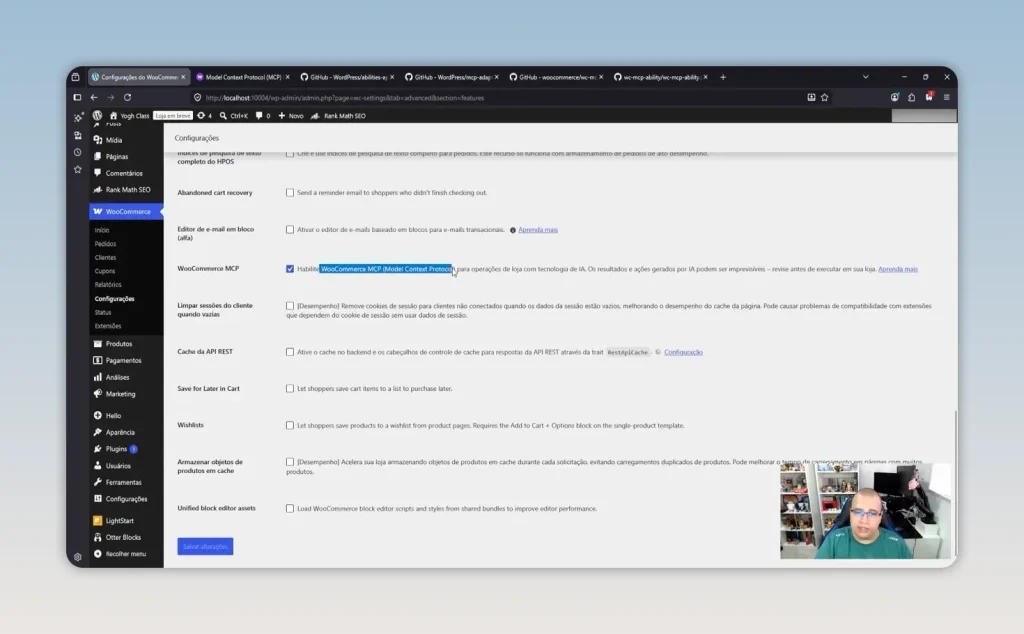
Task: Toggle Armazenar objetos de produtos em cache
Action: [x=290, y=462]
